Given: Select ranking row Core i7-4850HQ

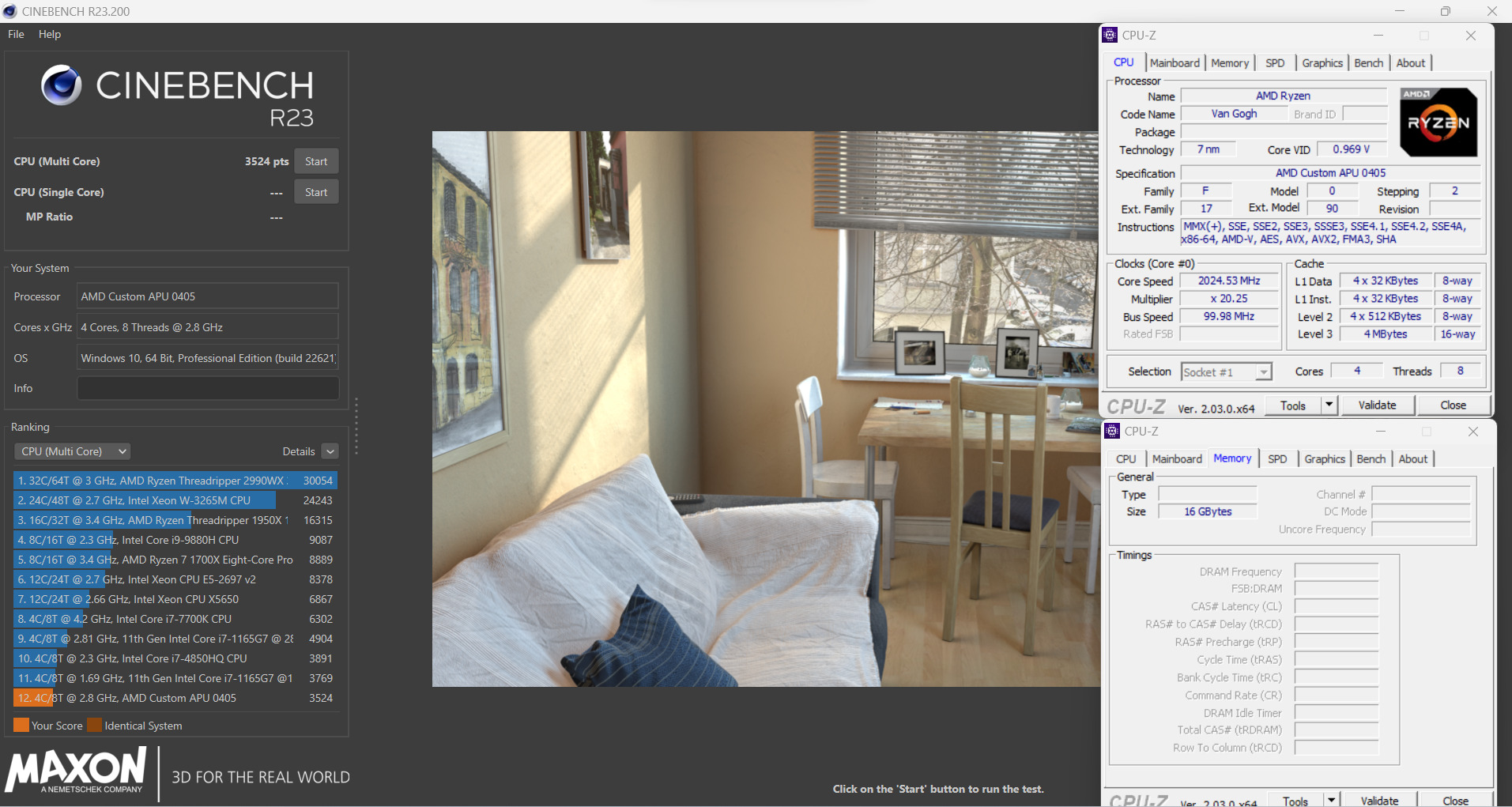Looking at the screenshot, I should [175, 658].
